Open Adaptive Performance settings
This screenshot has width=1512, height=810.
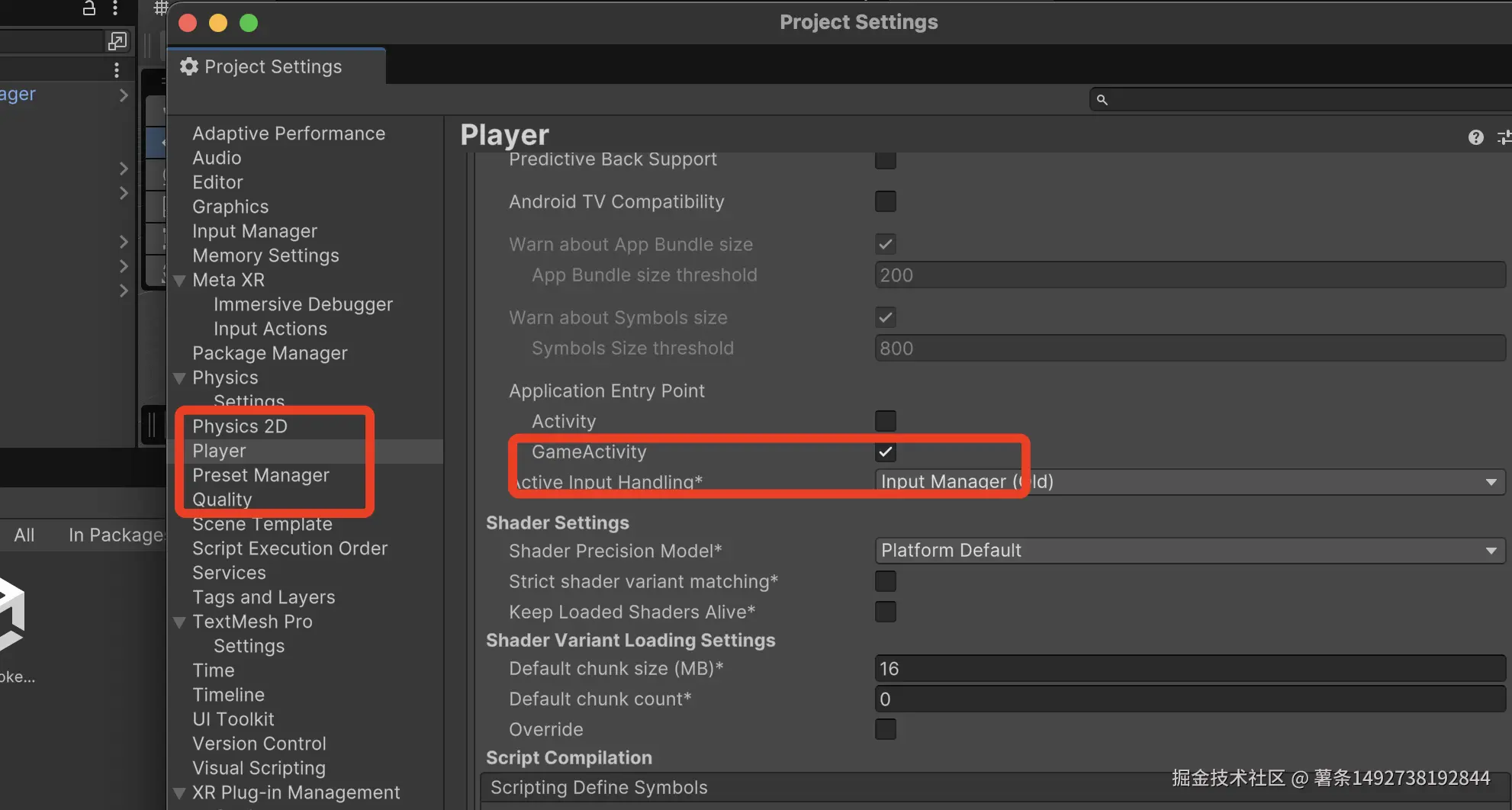pos(288,133)
